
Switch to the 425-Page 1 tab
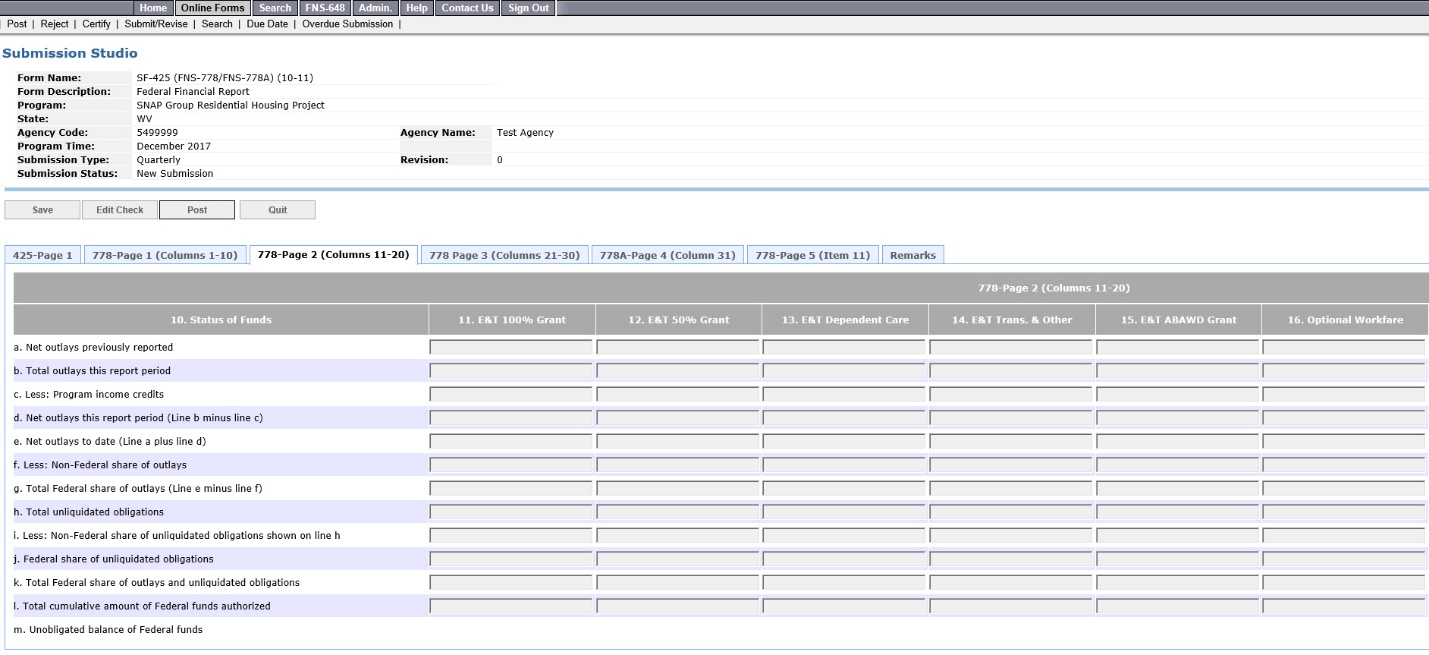[x=42, y=256]
